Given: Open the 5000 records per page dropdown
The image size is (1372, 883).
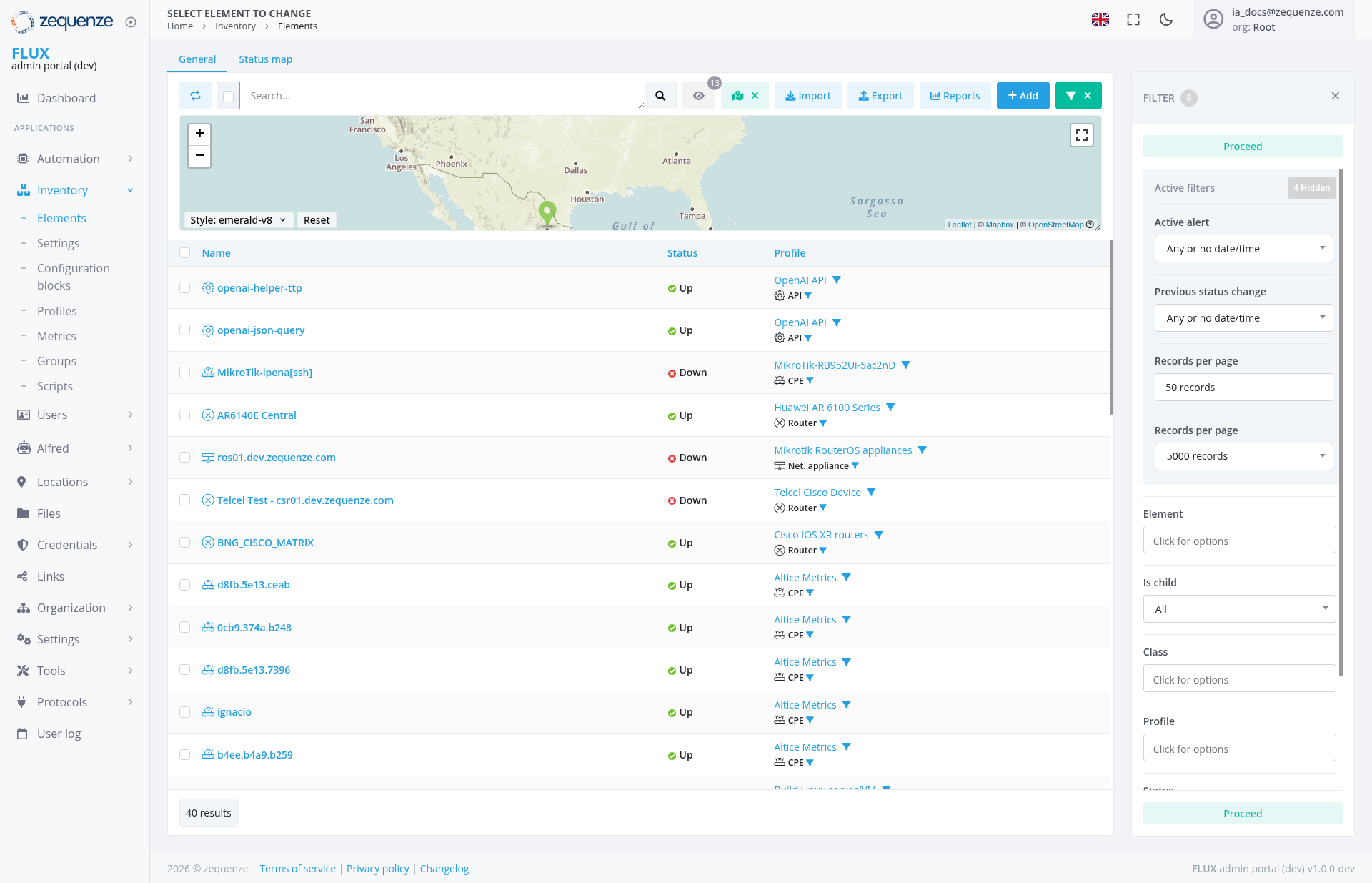Looking at the screenshot, I should tap(1243, 456).
